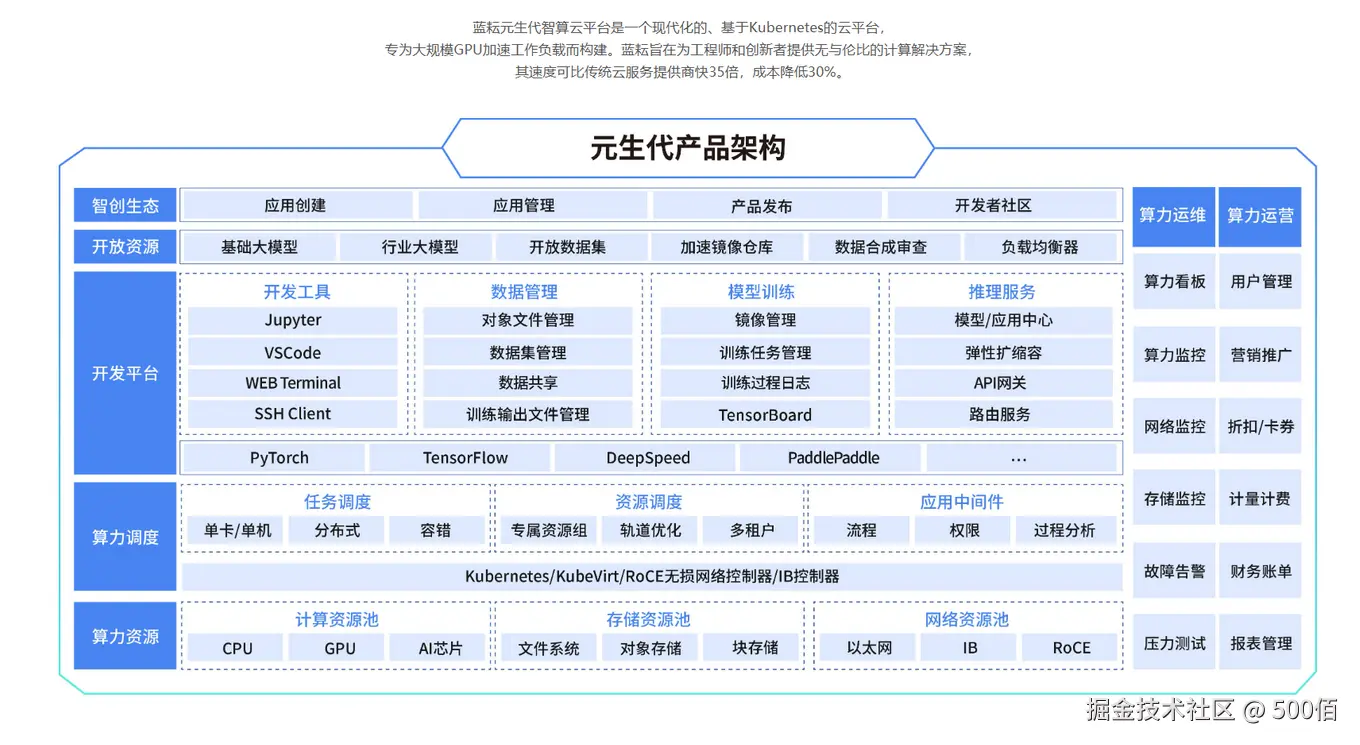Image resolution: width=1360 pixels, height=745 pixels.
Task: Select the 营销推广 box
Action: pyautogui.click(x=1260, y=354)
